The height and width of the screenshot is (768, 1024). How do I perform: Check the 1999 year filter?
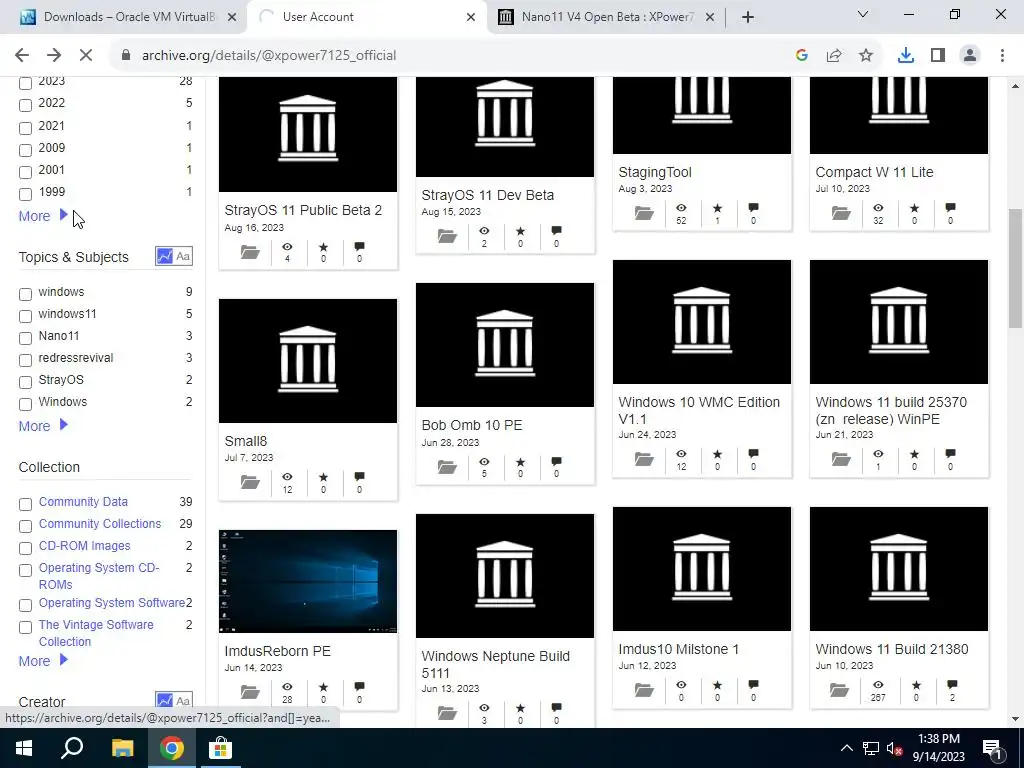[x=25, y=194]
